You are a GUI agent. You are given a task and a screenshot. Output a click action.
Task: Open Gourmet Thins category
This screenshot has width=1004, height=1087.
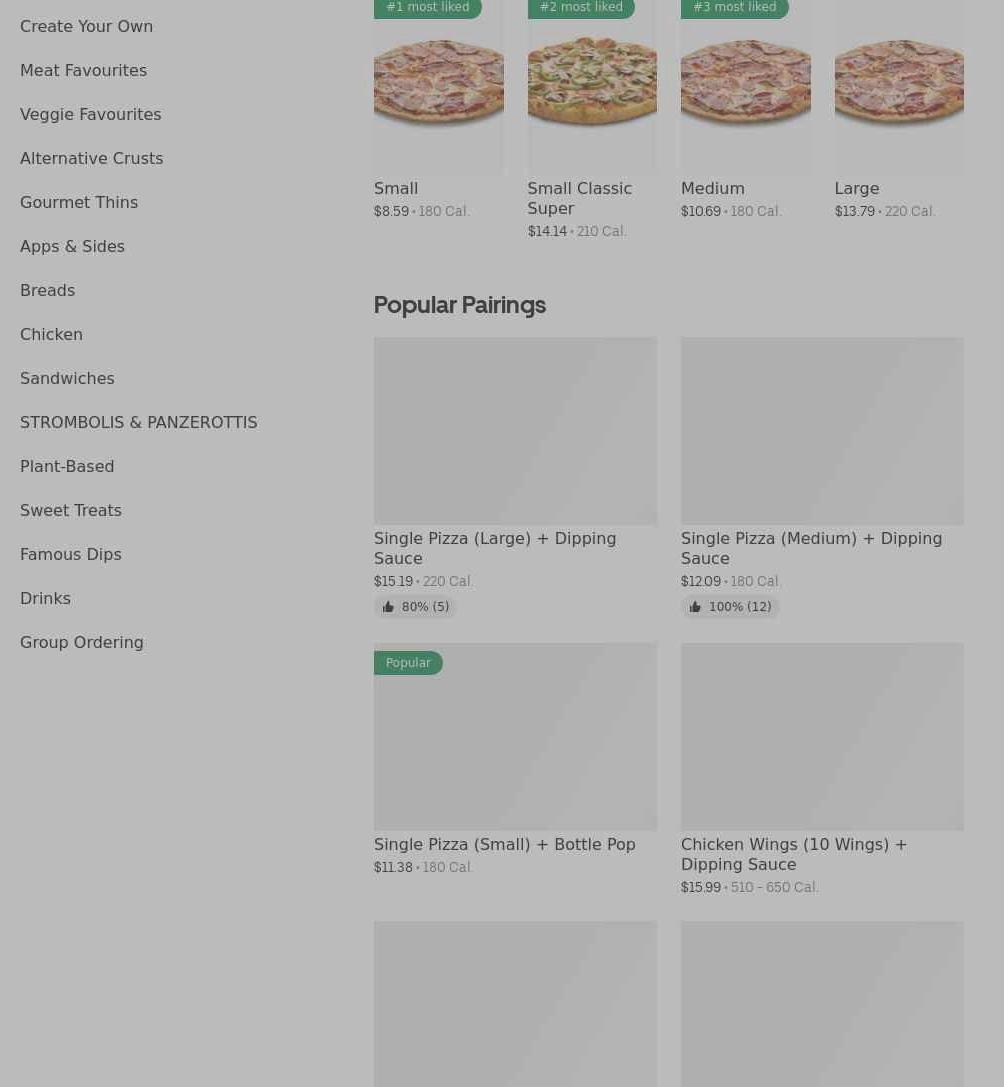(x=79, y=202)
